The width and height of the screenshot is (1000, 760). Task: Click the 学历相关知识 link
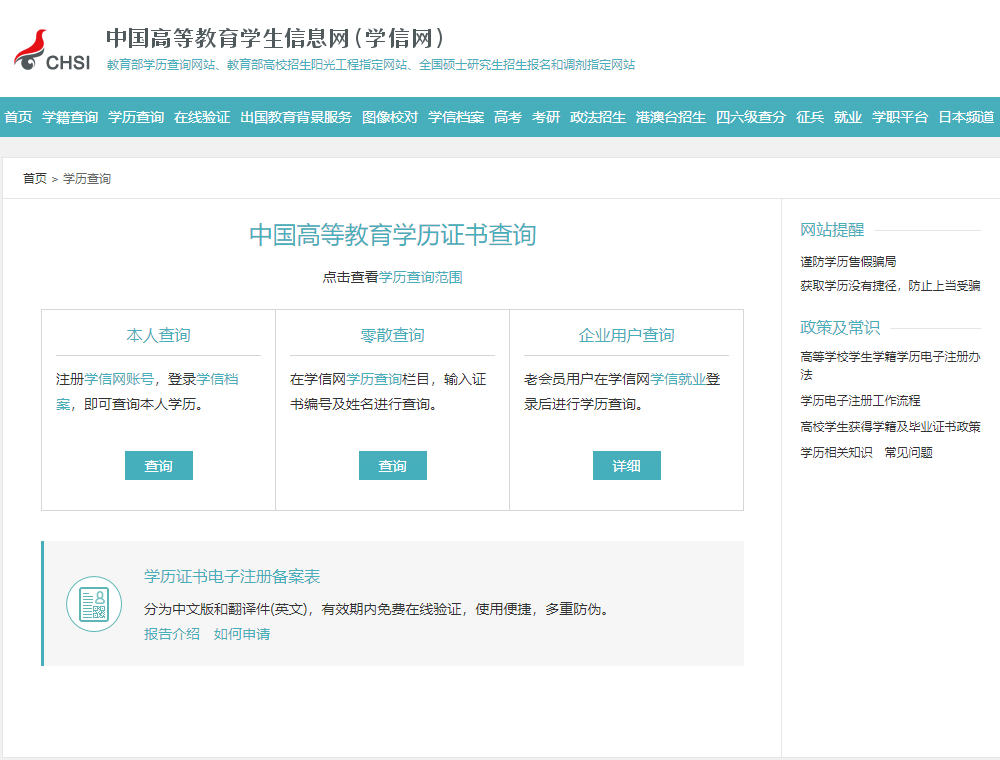click(x=836, y=453)
